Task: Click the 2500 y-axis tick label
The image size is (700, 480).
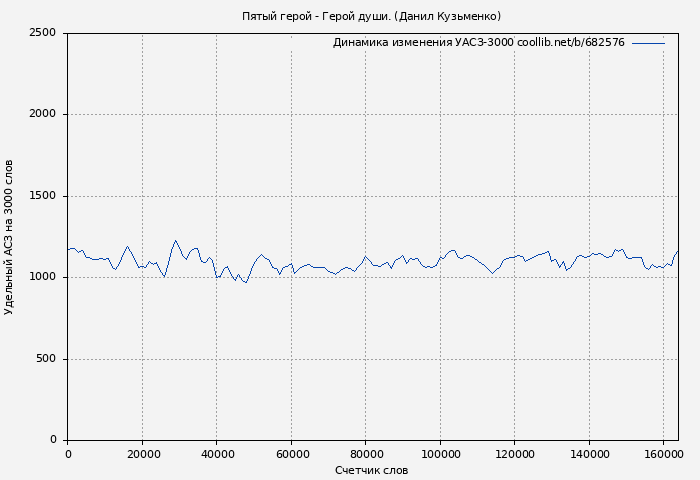Action: (42, 33)
